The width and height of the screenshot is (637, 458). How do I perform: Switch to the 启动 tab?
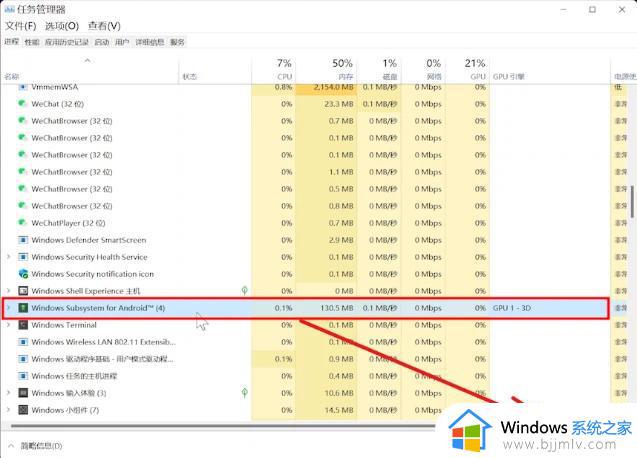pos(102,42)
